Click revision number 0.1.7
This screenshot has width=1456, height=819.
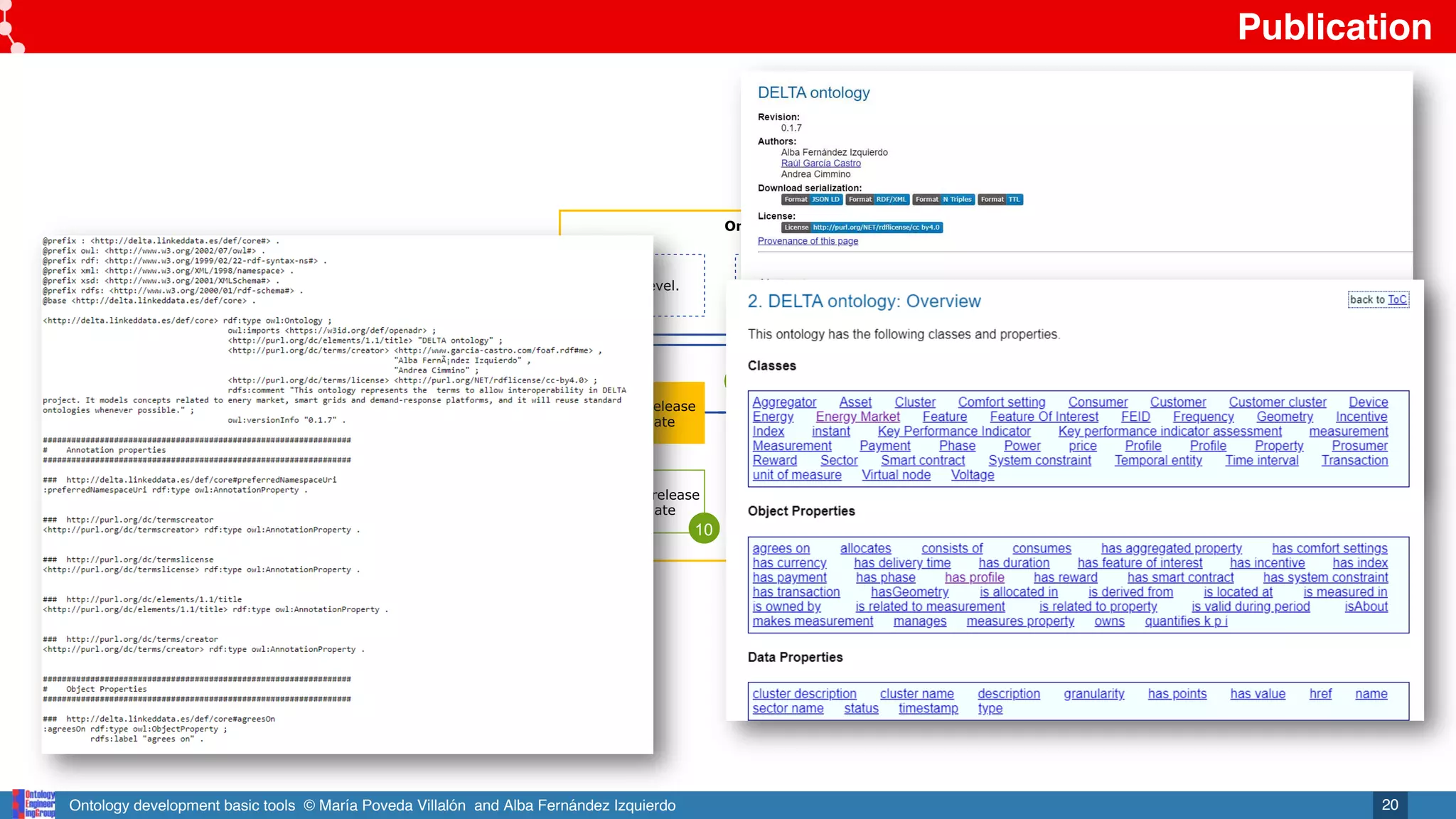pos(791,129)
